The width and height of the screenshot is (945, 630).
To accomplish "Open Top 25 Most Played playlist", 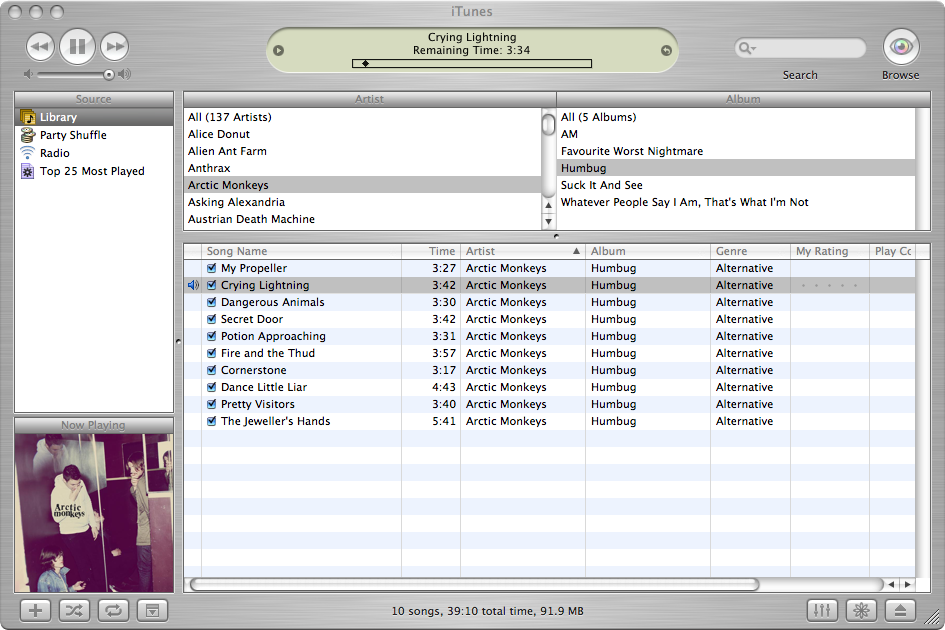I will point(94,171).
